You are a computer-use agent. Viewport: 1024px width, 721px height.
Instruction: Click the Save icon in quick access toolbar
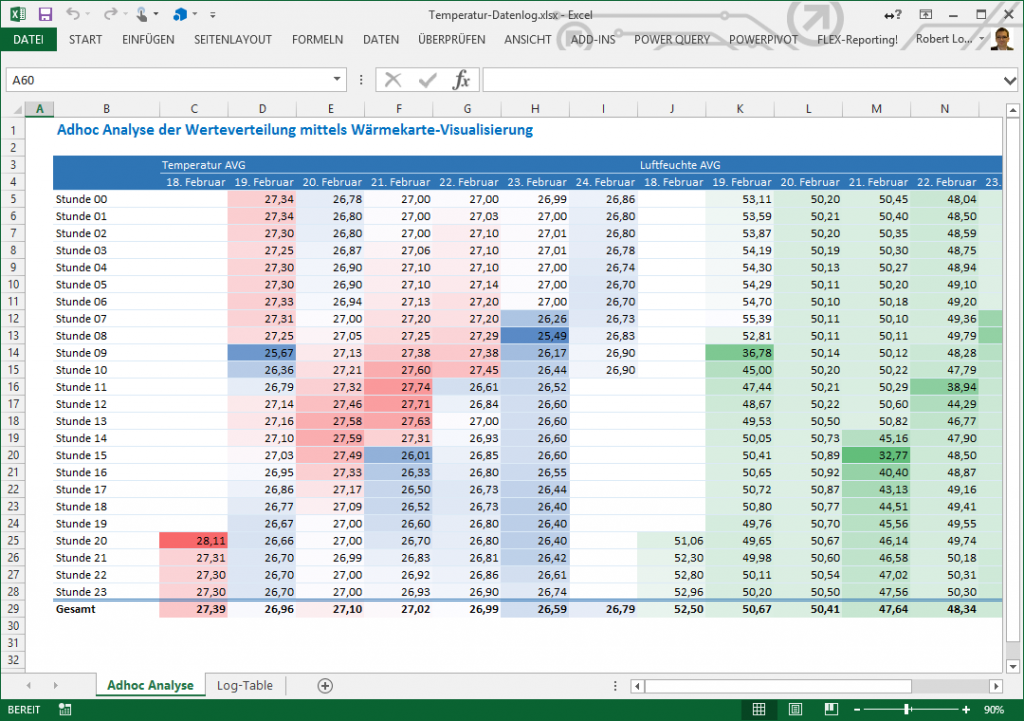[45, 14]
